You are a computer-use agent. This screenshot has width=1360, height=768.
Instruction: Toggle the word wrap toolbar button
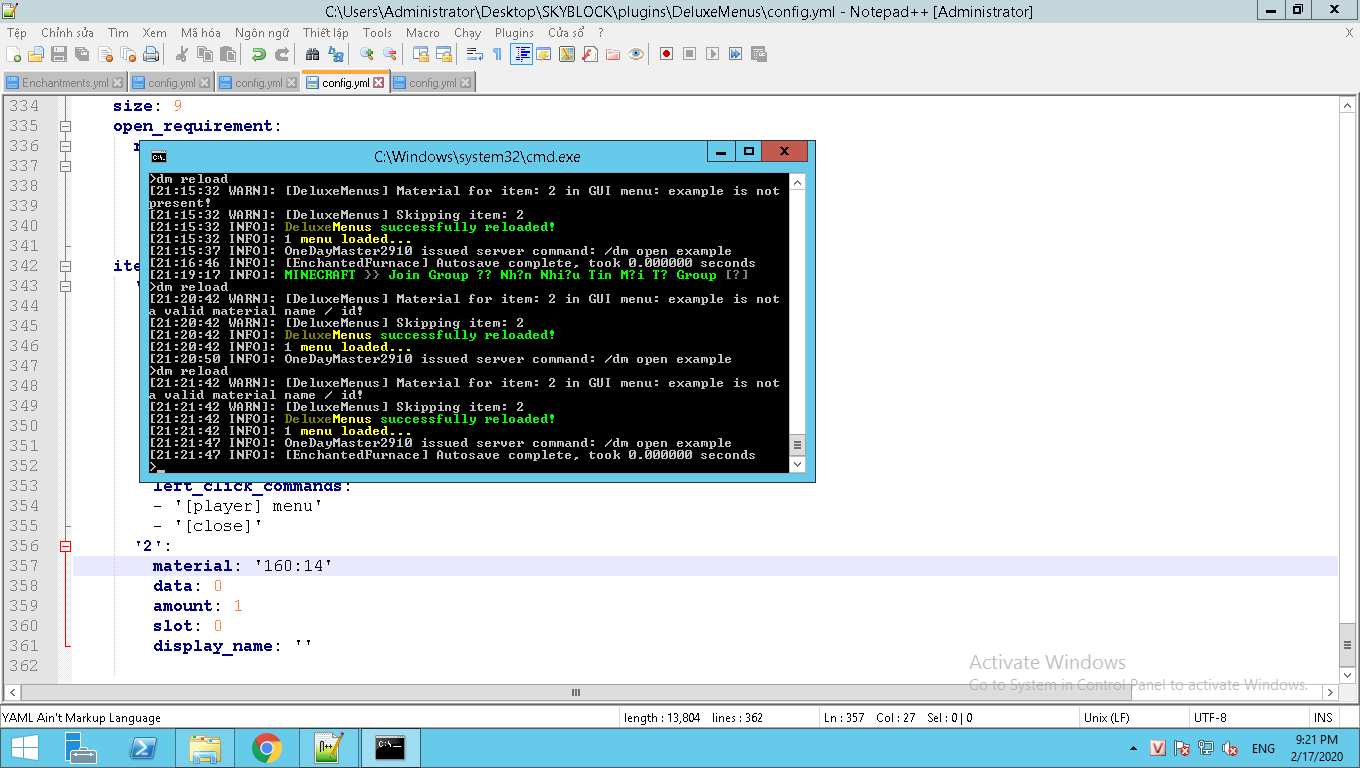(475, 54)
